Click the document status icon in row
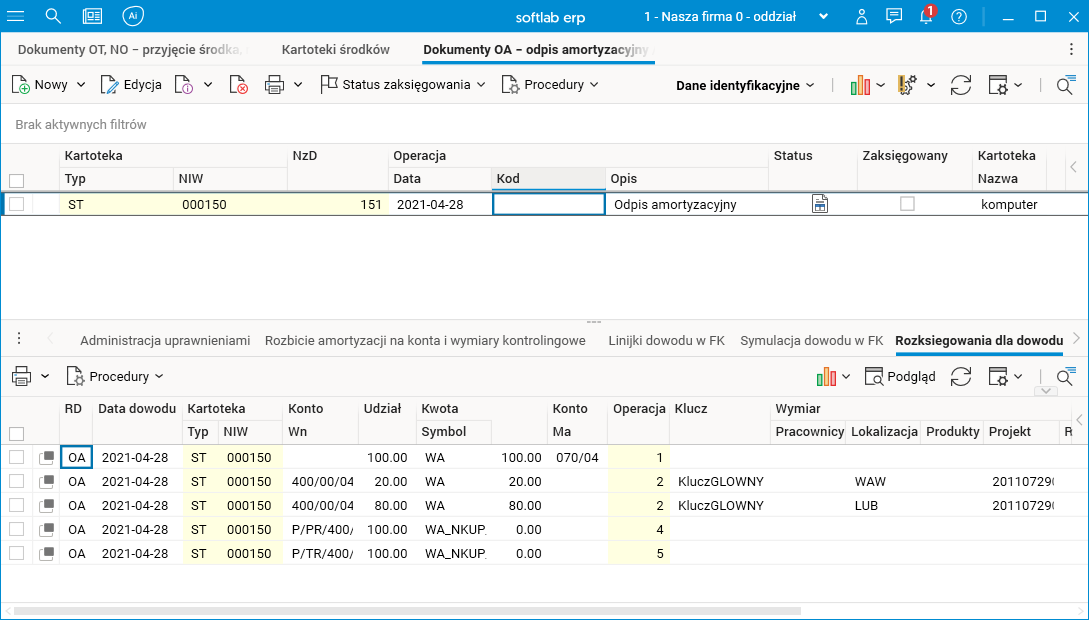The width and height of the screenshot is (1090, 620). [820, 204]
